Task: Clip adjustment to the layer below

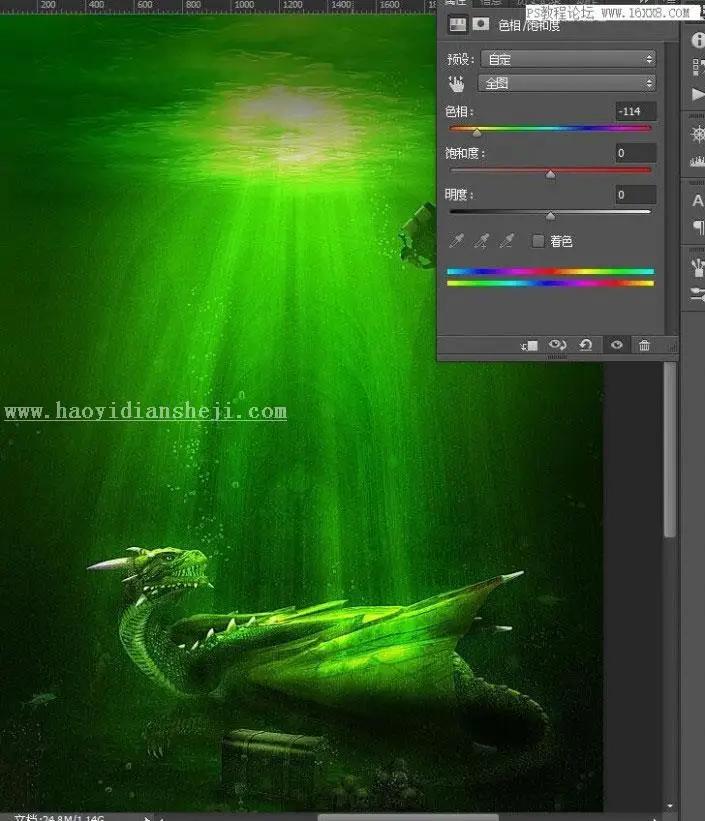Action: pos(529,346)
